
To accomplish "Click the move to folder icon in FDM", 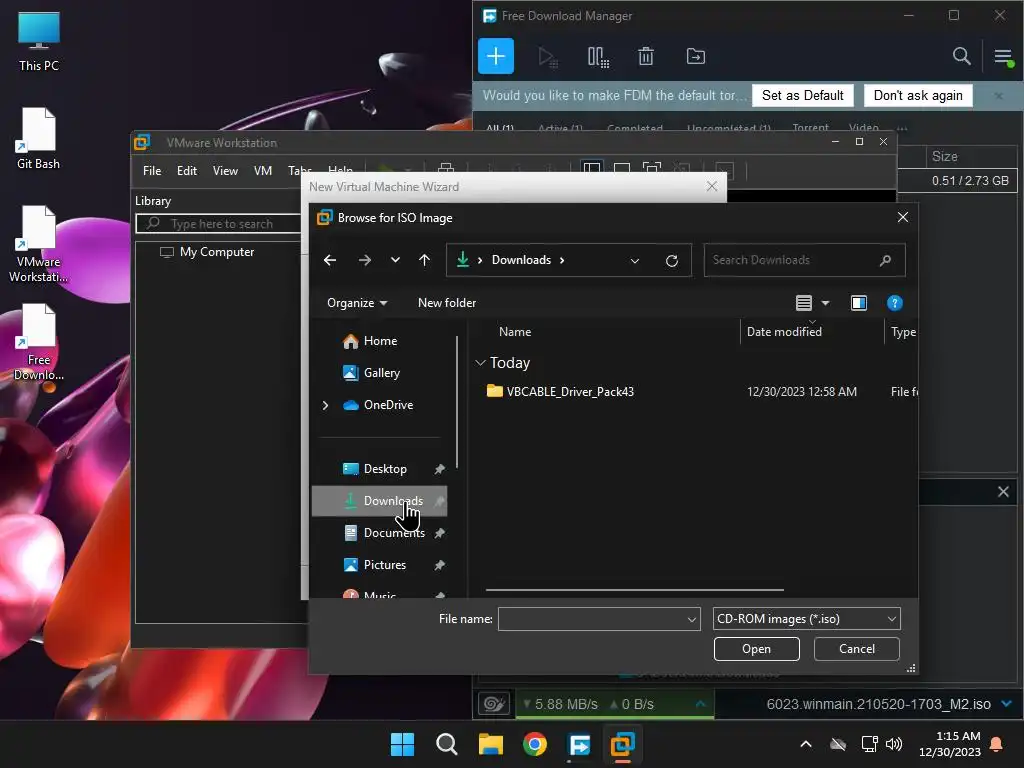I will click(x=696, y=57).
